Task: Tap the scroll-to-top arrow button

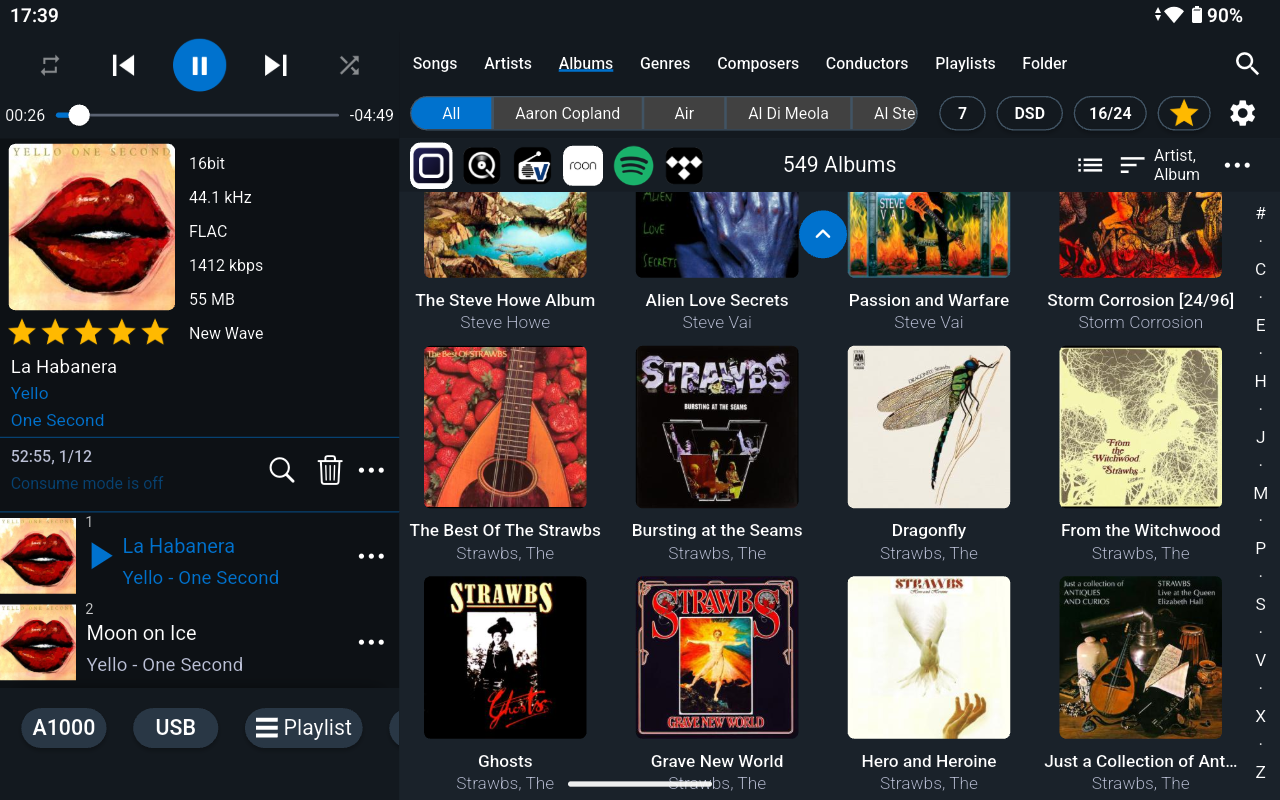Action: (823, 234)
